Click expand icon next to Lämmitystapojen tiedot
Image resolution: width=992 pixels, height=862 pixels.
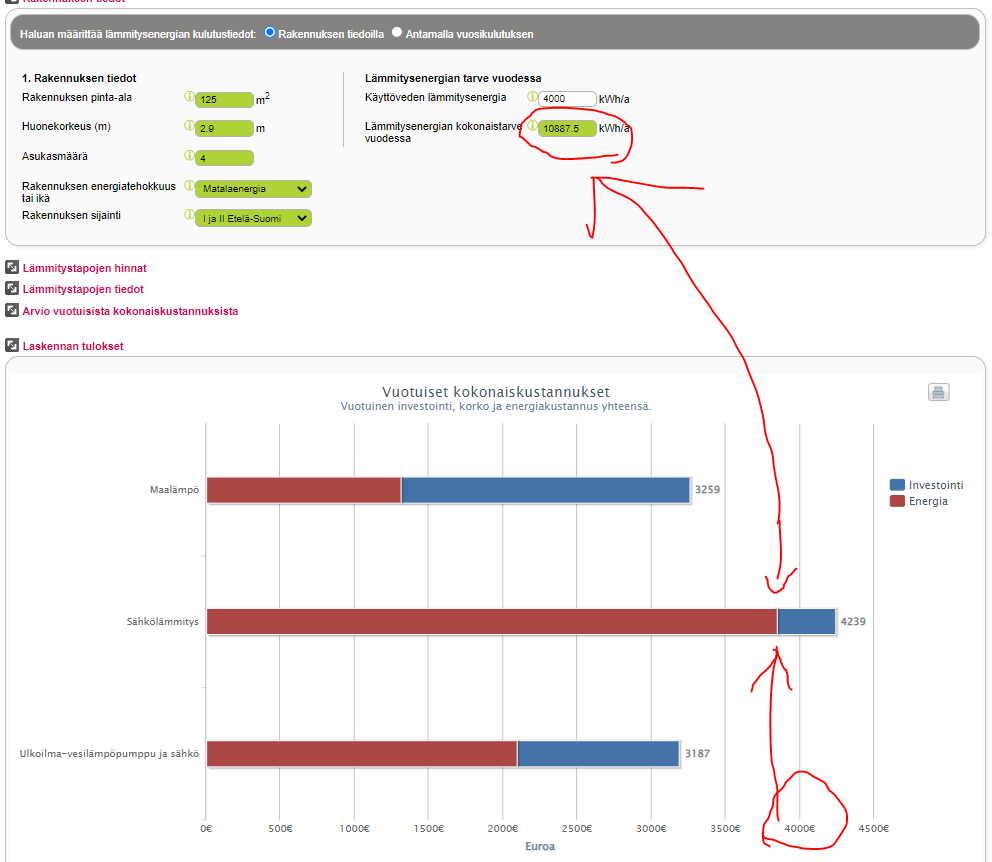click(12, 289)
